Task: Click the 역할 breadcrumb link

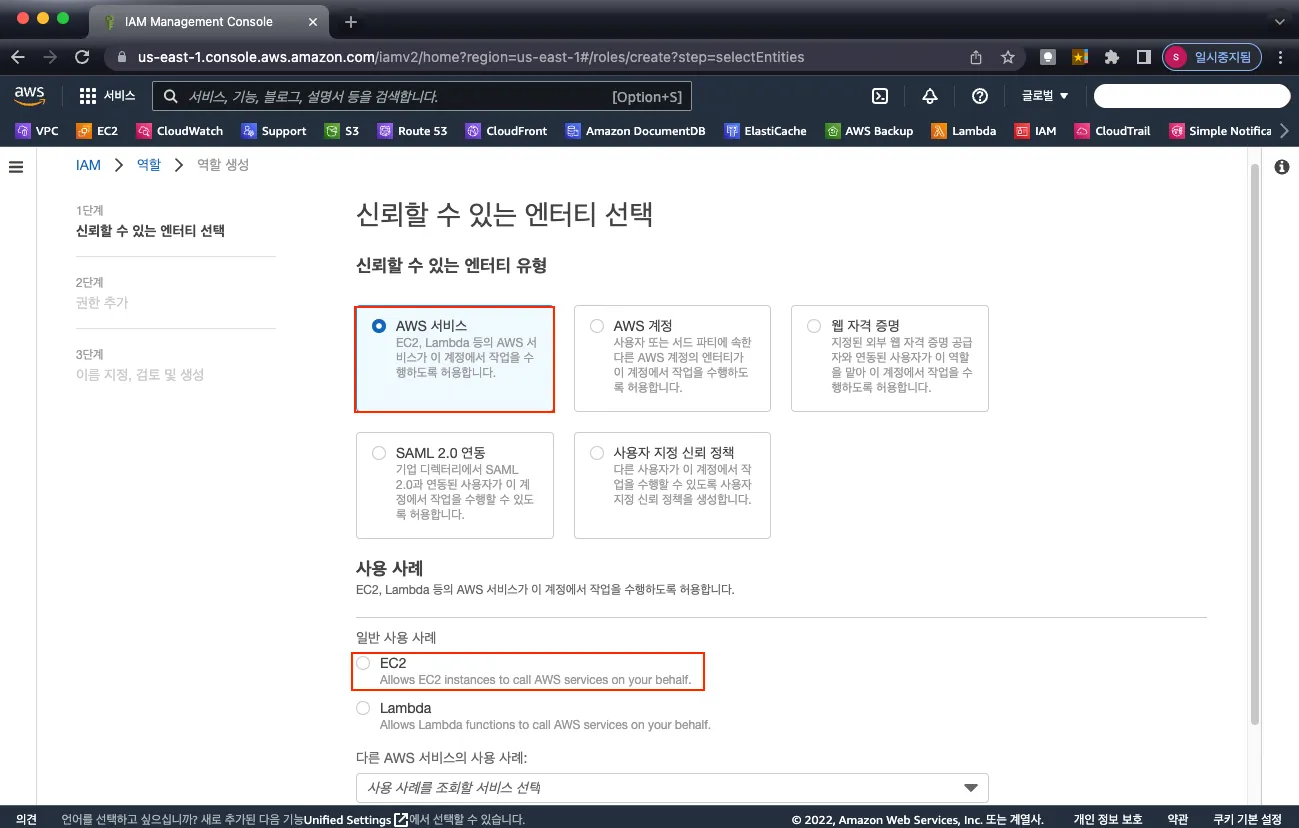Action: point(148,165)
